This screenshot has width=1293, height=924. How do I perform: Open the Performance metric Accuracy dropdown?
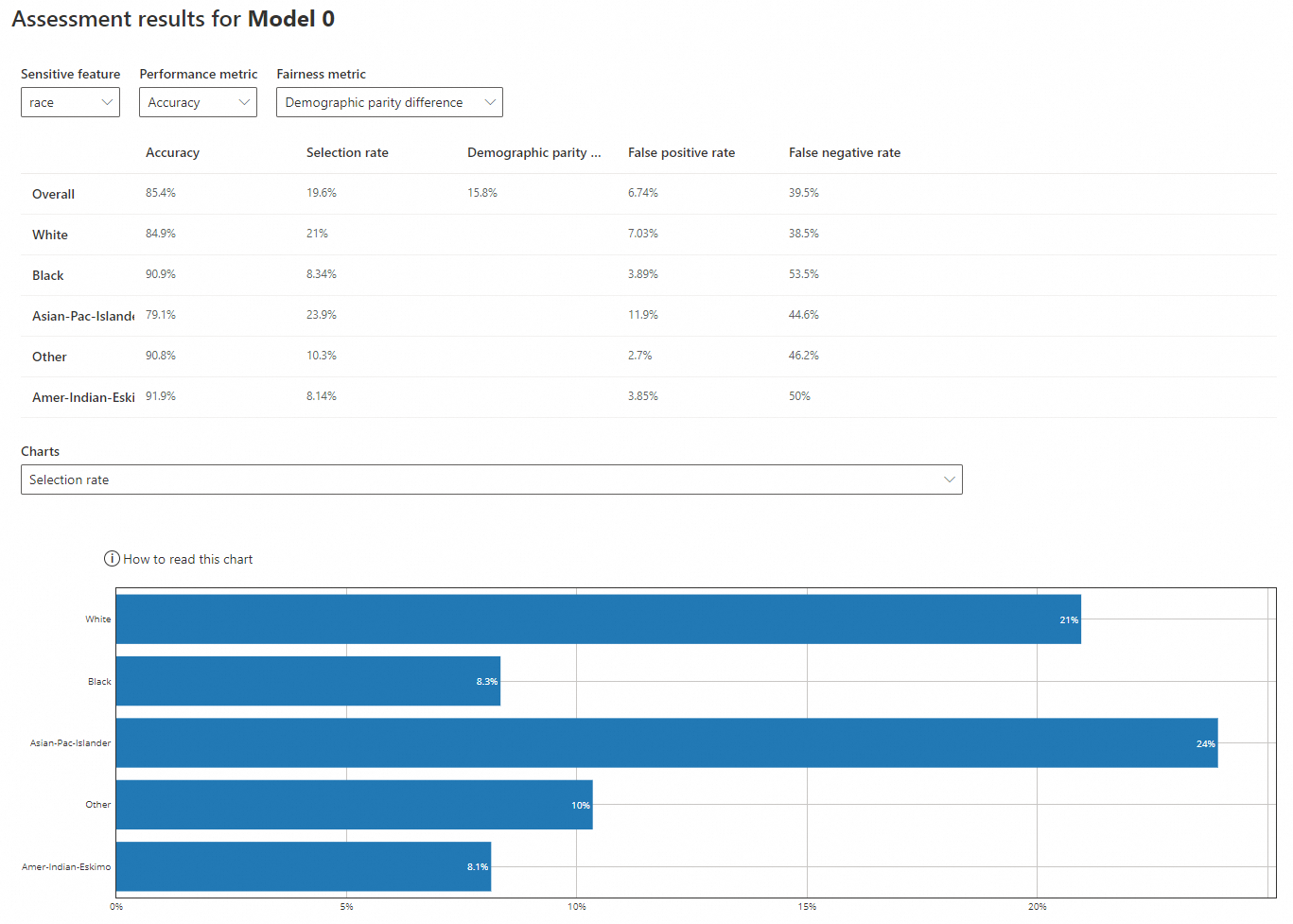click(x=198, y=102)
